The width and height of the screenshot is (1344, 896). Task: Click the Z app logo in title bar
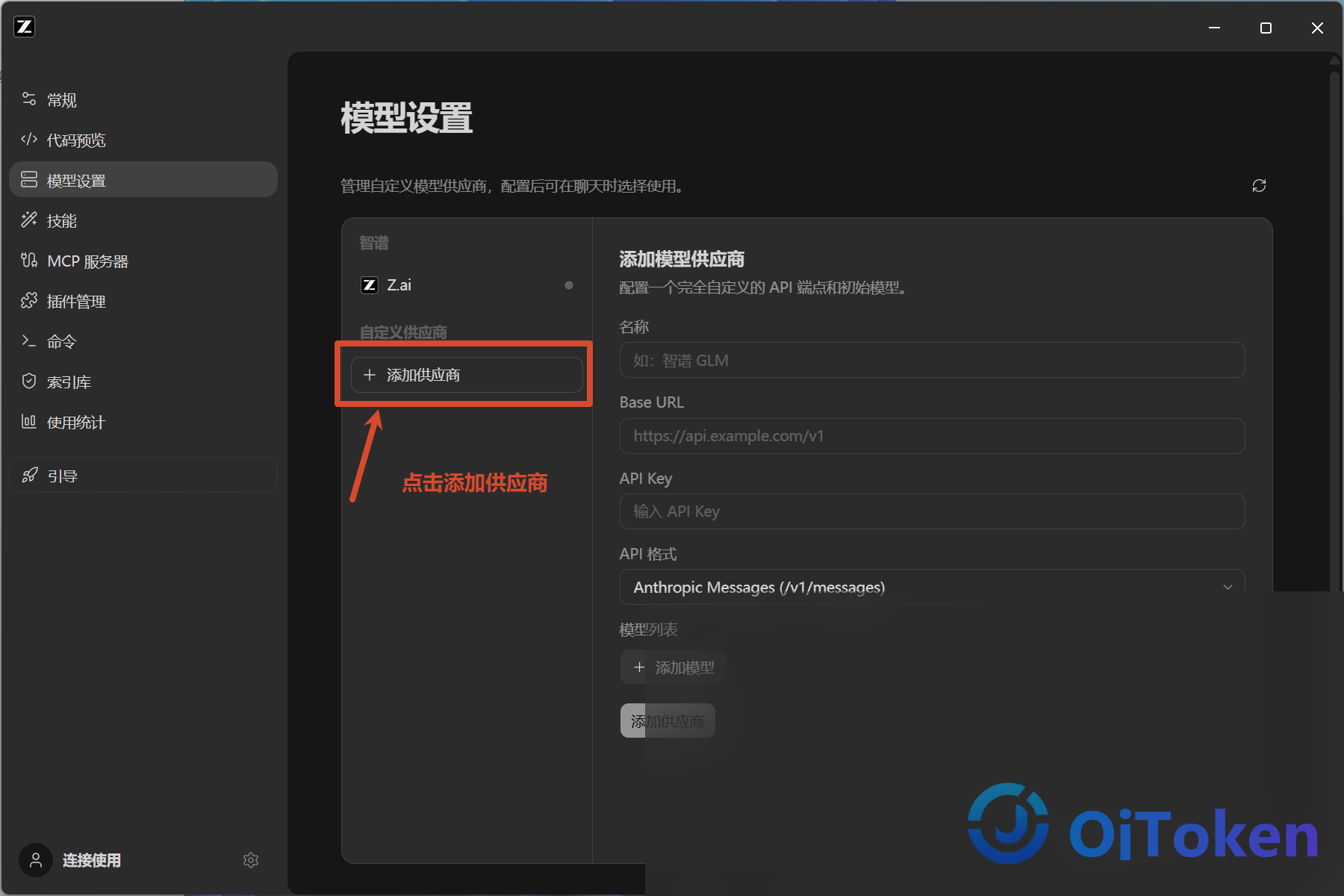point(24,27)
